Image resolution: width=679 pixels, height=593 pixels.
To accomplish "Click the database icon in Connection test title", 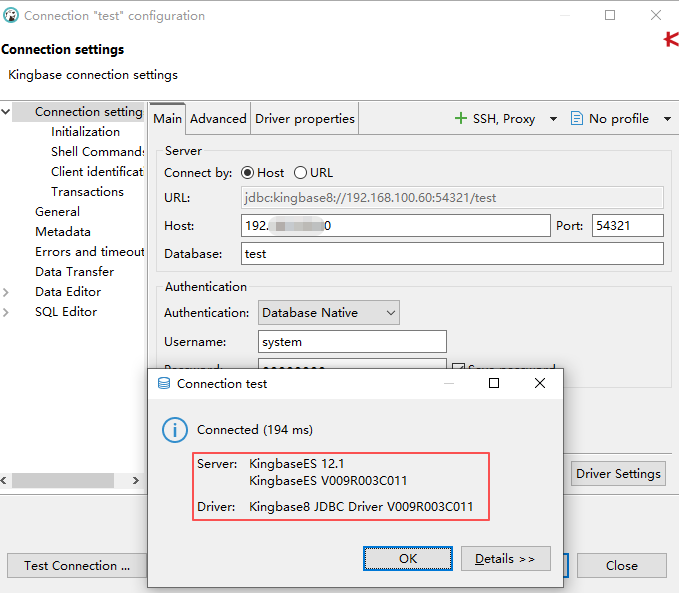I will click(x=164, y=383).
